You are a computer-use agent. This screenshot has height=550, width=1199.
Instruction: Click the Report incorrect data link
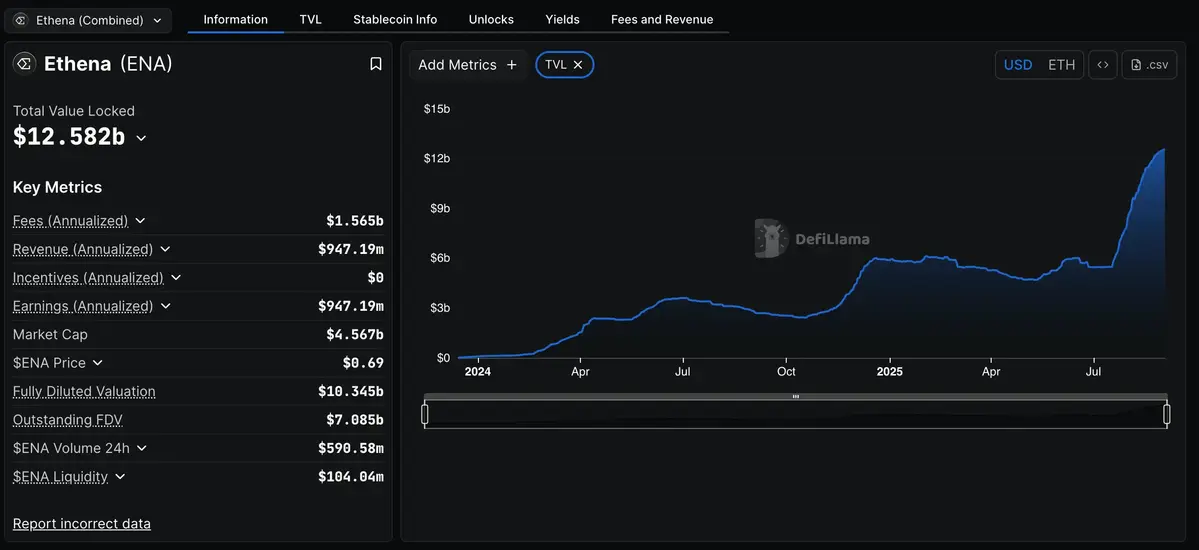coord(82,524)
